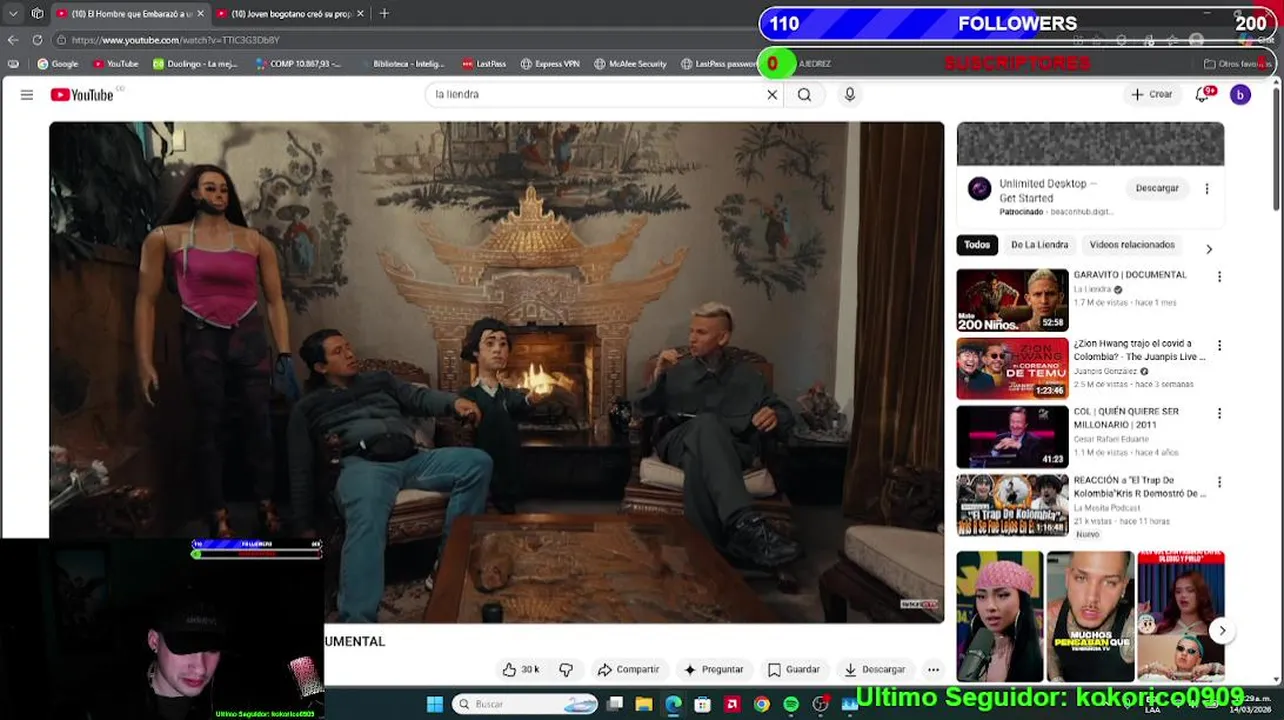Reload the page with refresh icon
This screenshot has height=720, width=1284.
[37, 40]
